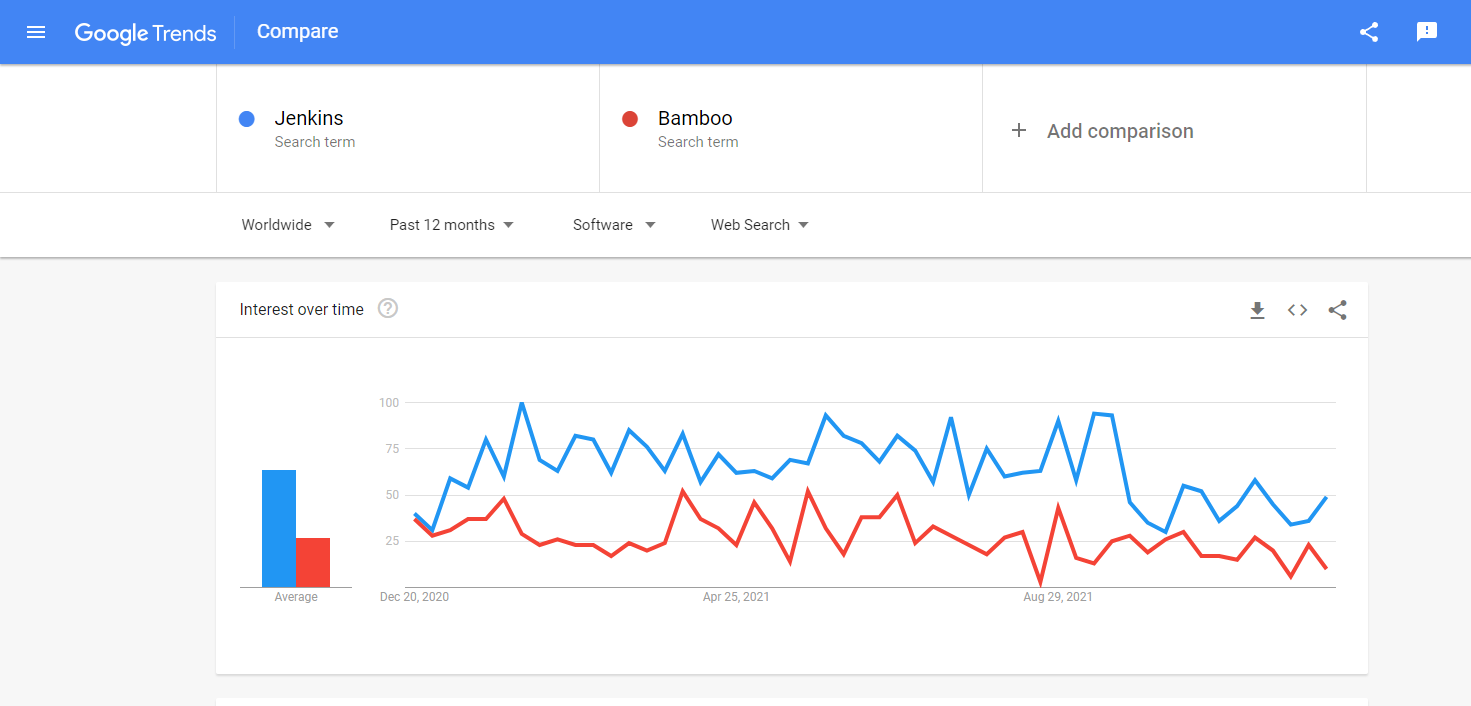Expand the Past 12 months dropdown
Image resolution: width=1471 pixels, height=706 pixels.
[x=451, y=225]
